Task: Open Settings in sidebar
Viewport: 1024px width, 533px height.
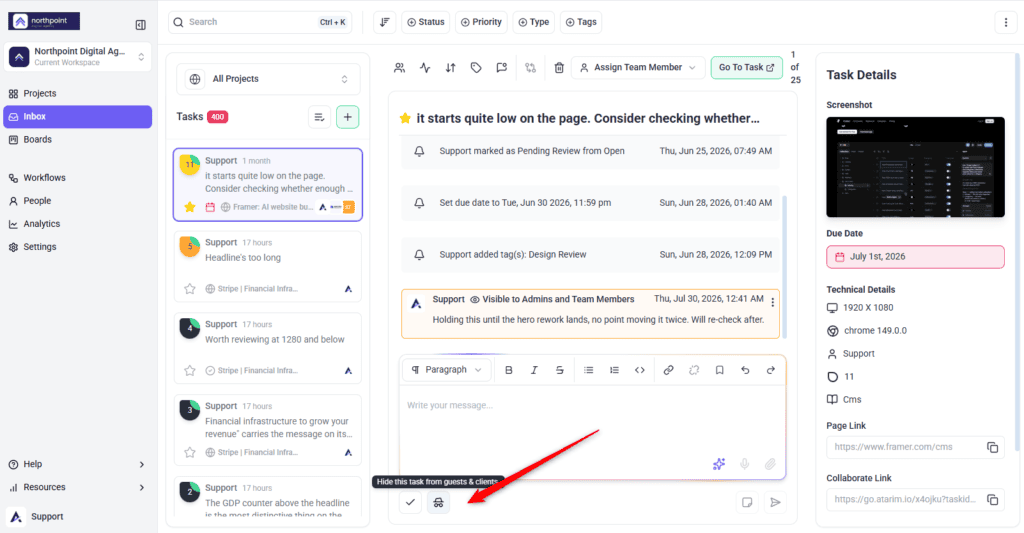Action: click(77, 247)
